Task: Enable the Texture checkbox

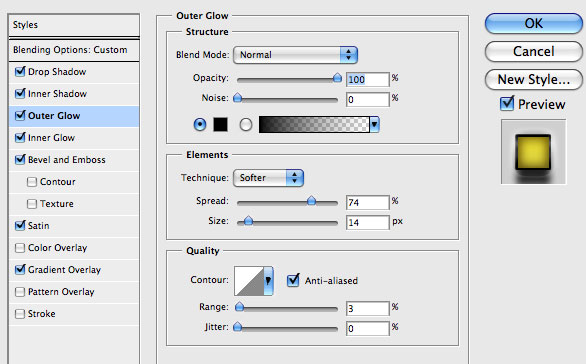Action: (32, 204)
